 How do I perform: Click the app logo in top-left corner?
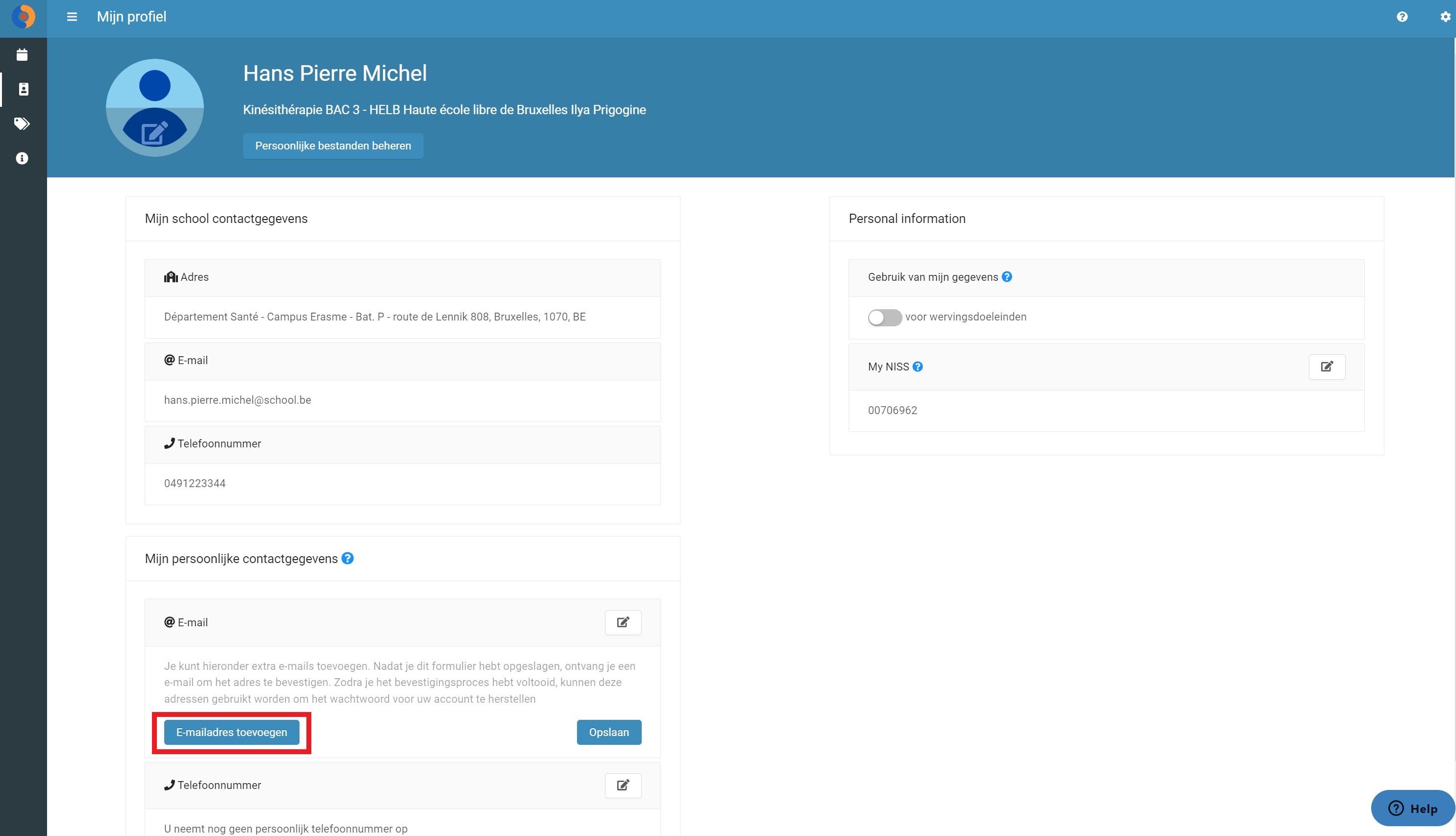[x=24, y=17]
